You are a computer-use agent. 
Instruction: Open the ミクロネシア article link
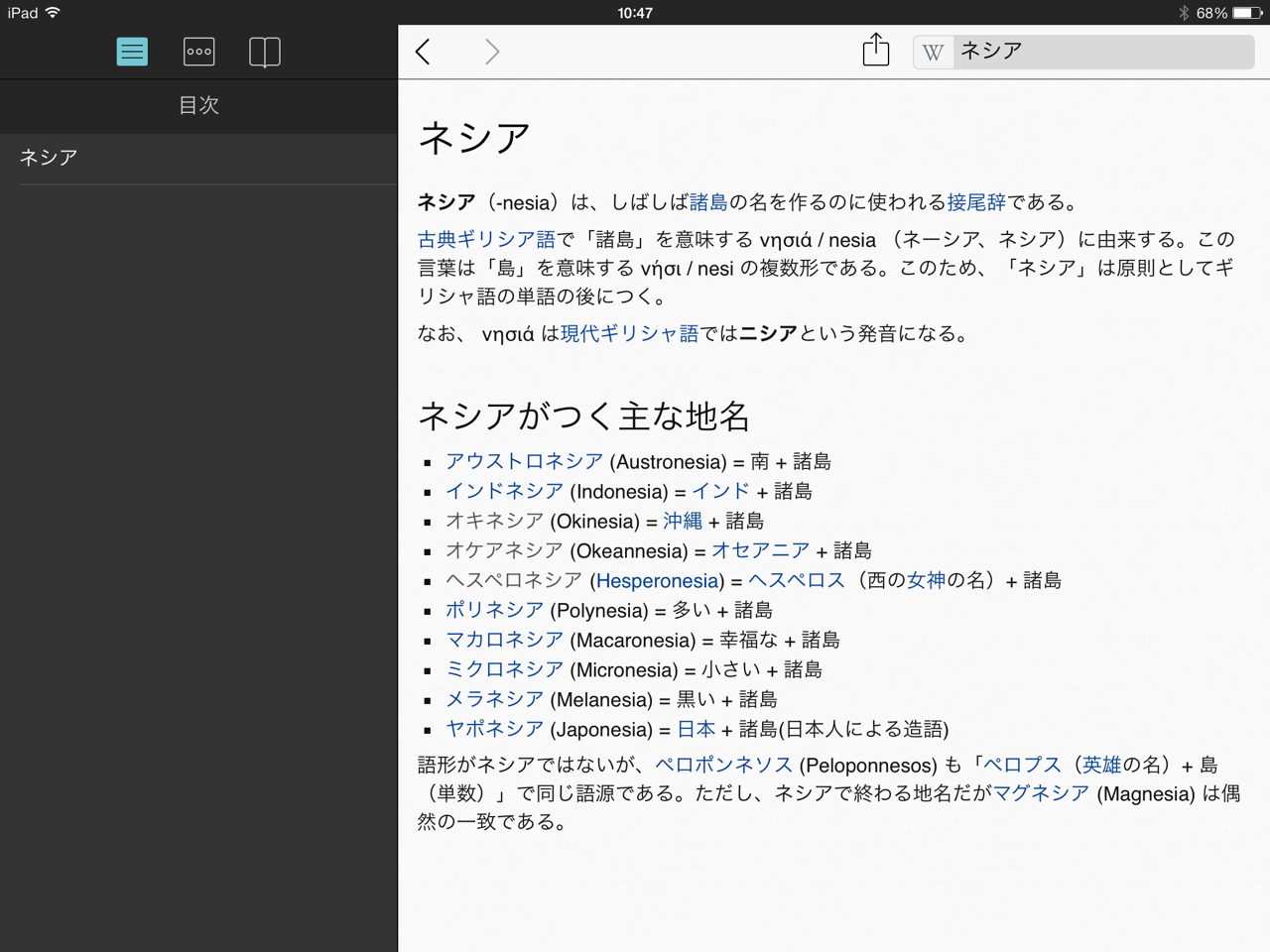click(x=504, y=669)
